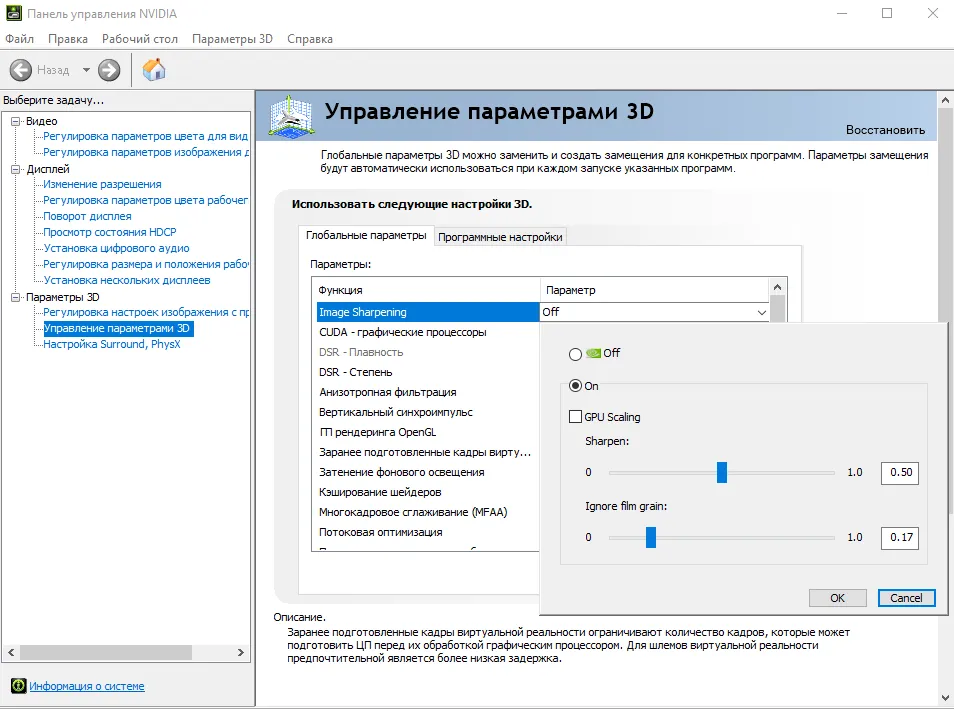
Task: Open Регулировка настроек изображения с просмотром
Action: pos(146,312)
